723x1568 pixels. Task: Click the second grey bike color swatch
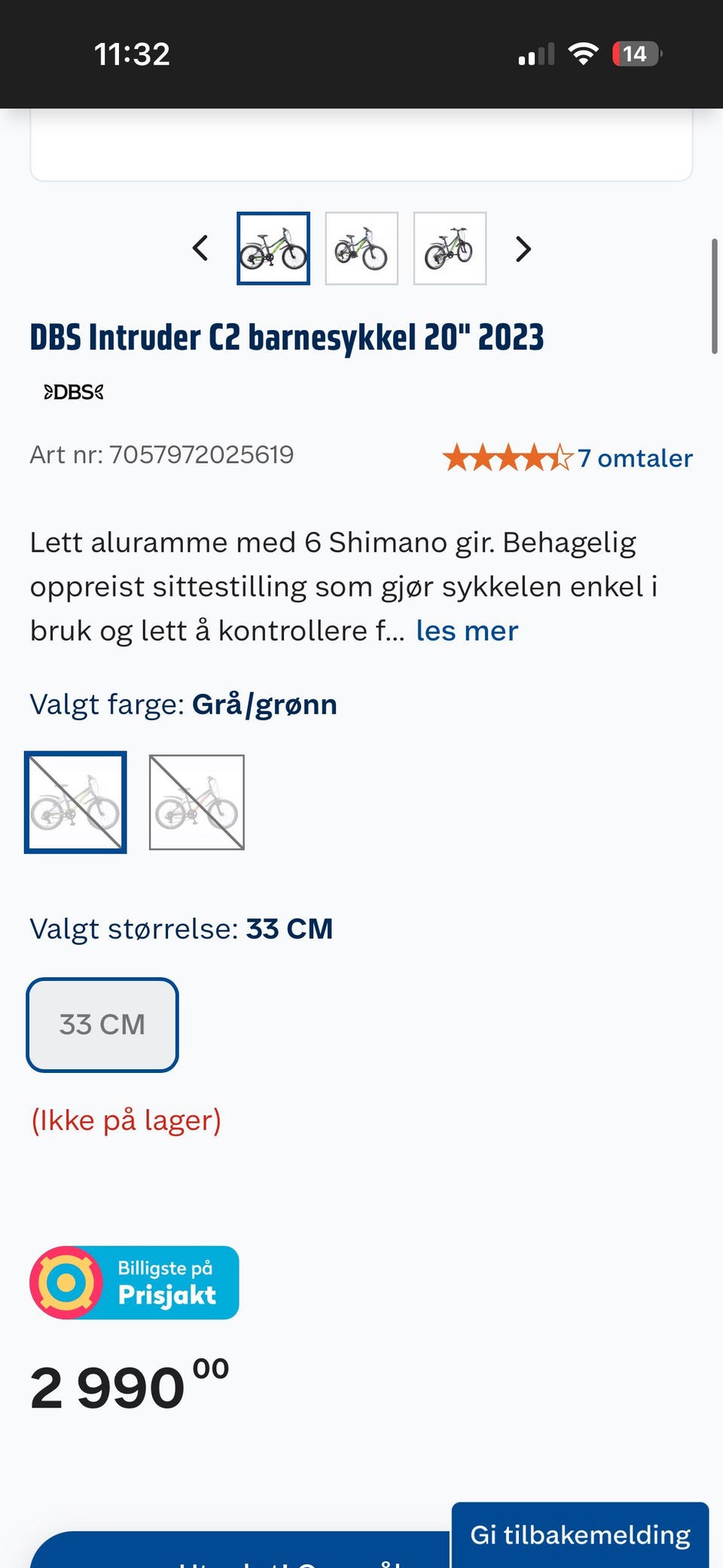tap(196, 802)
